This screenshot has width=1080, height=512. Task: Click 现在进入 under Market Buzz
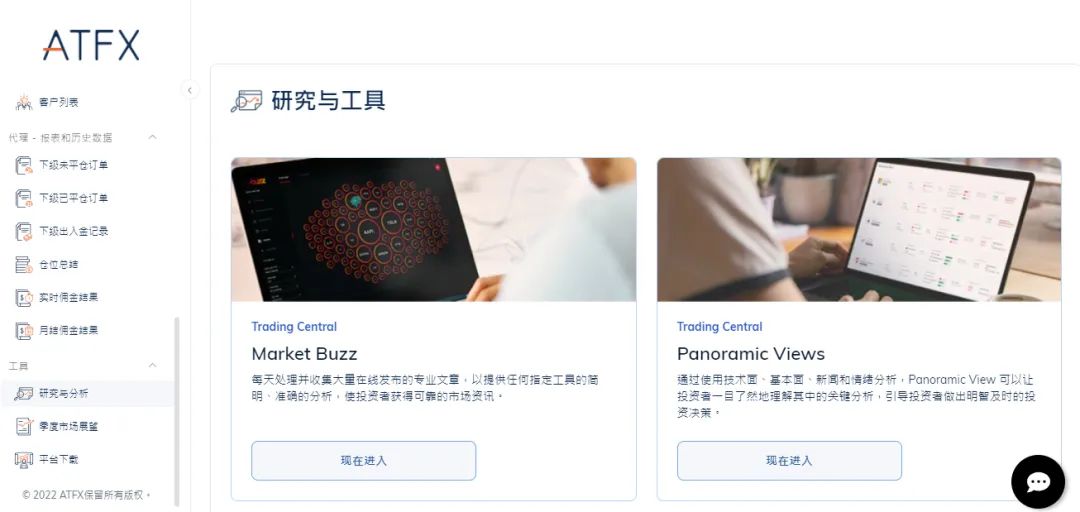click(x=364, y=461)
